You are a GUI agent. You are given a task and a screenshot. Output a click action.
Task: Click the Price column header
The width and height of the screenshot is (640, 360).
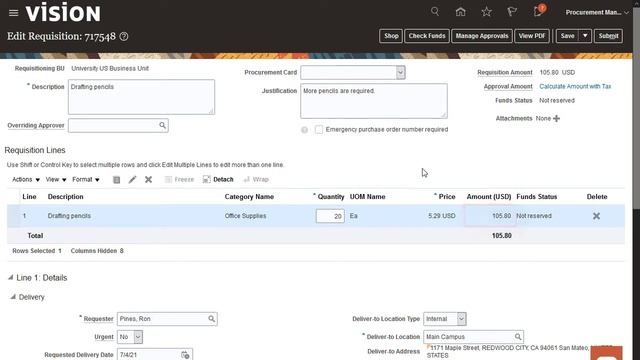pos(447,197)
